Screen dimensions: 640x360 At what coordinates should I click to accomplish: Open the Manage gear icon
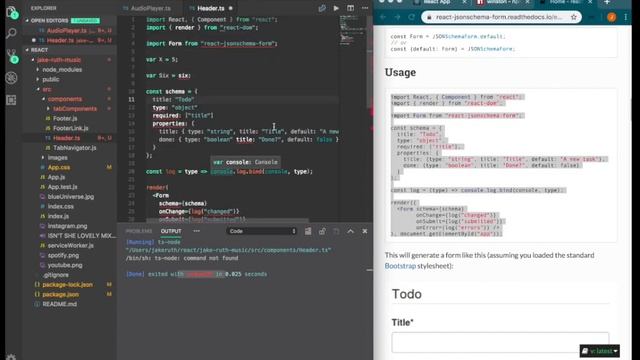click(11, 357)
